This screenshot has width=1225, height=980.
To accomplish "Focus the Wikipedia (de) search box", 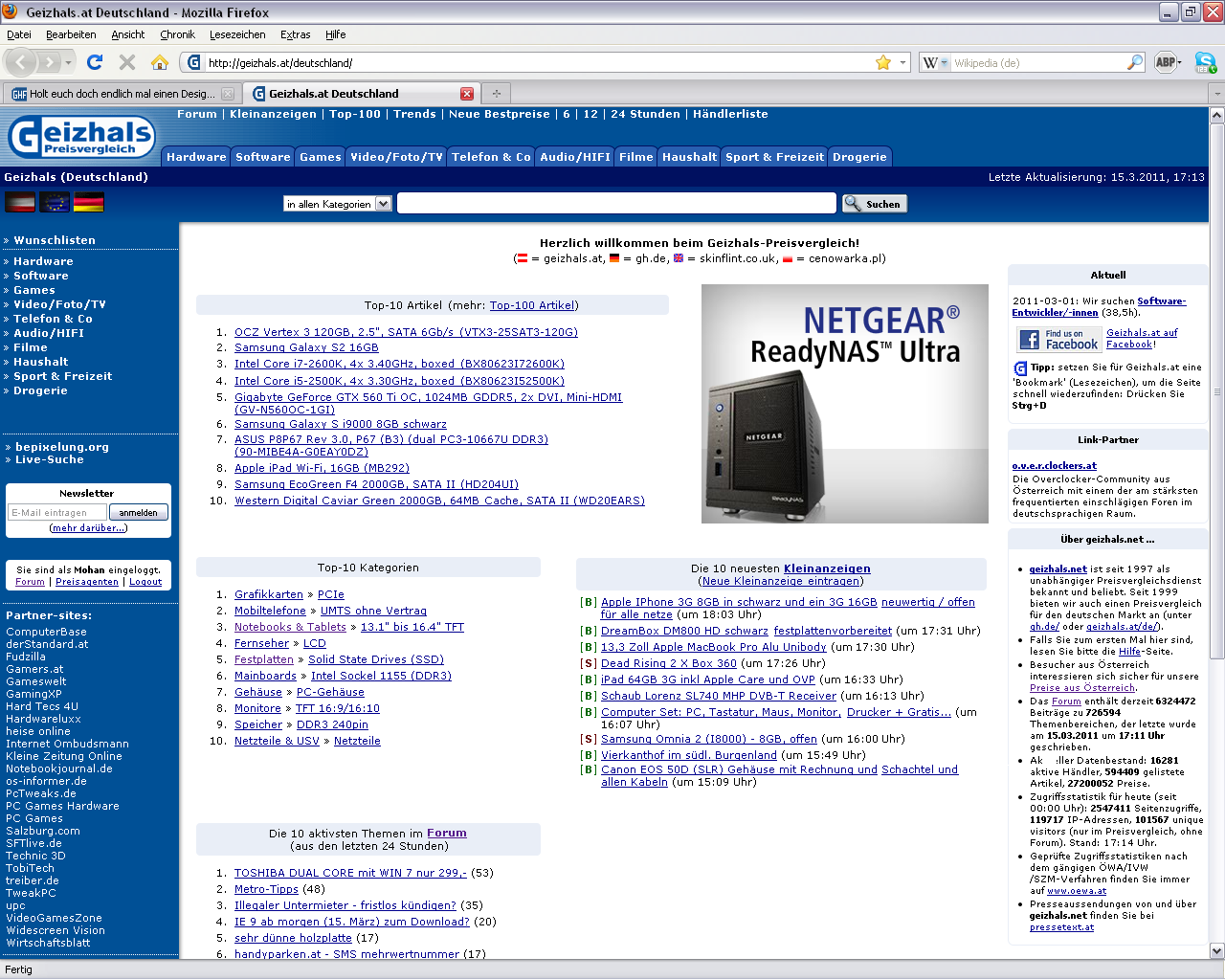I will click(1038, 62).
